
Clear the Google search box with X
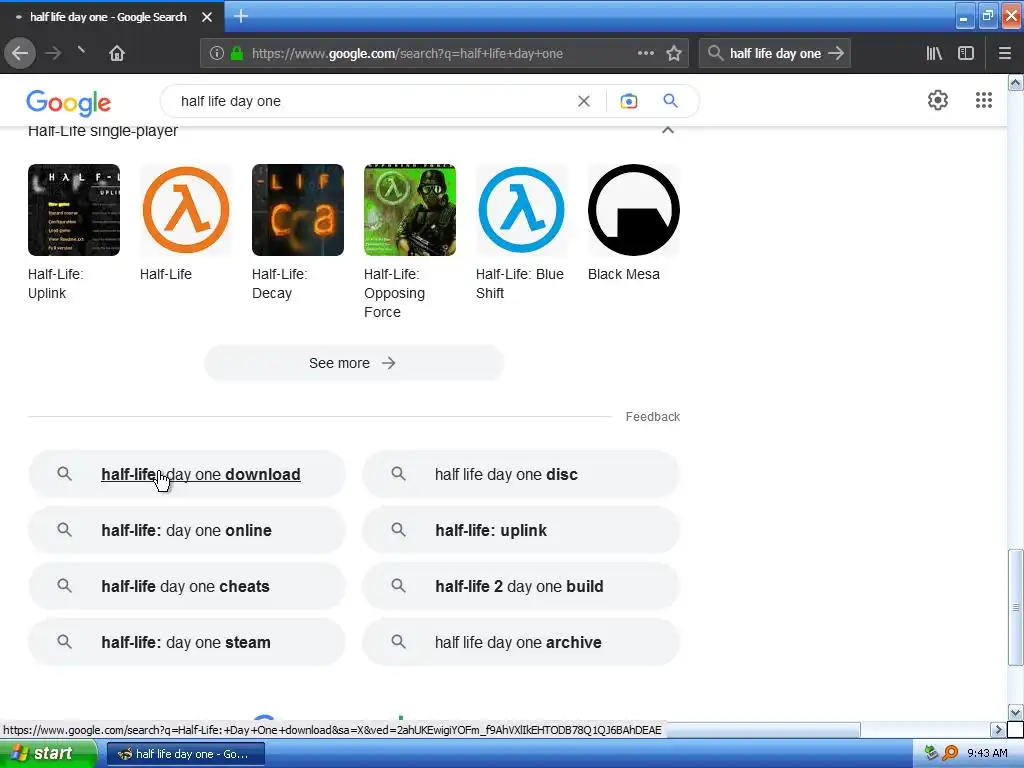[584, 101]
